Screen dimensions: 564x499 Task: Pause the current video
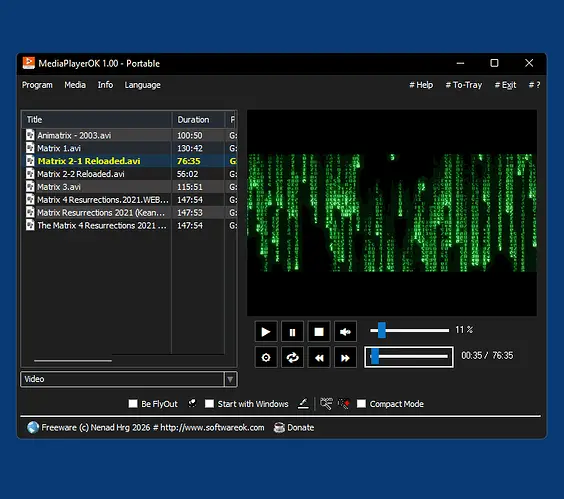click(x=292, y=331)
